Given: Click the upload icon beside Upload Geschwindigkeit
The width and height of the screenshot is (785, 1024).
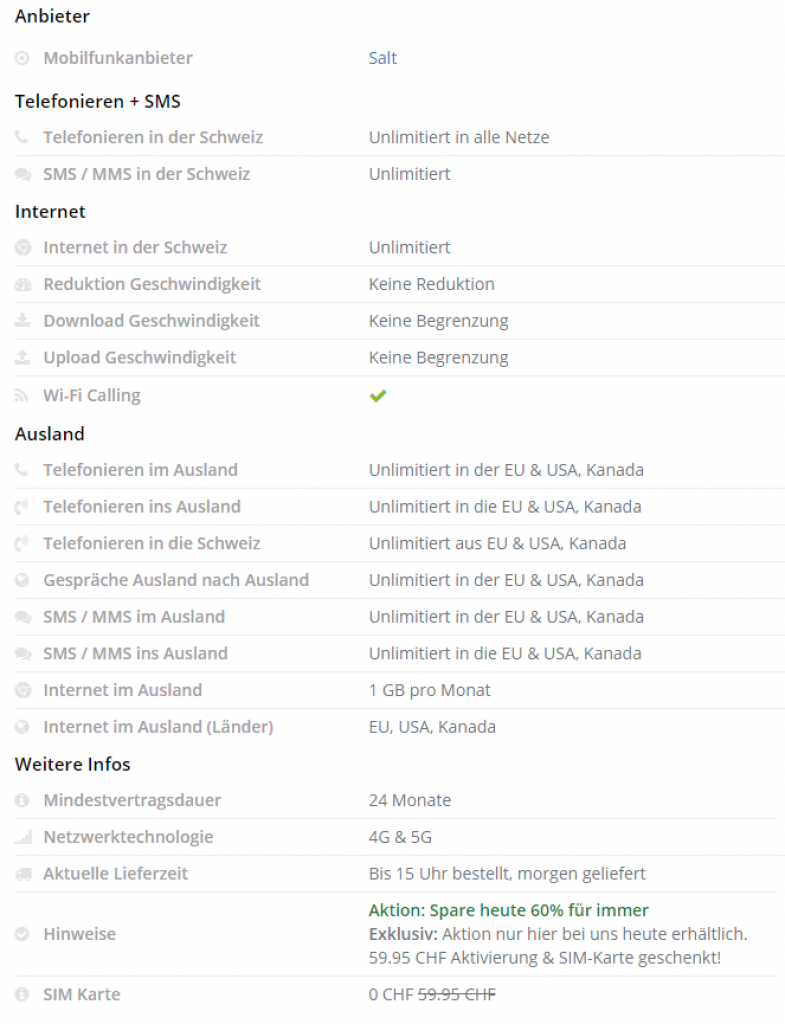Looking at the screenshot, I should [x=22, y=358].
